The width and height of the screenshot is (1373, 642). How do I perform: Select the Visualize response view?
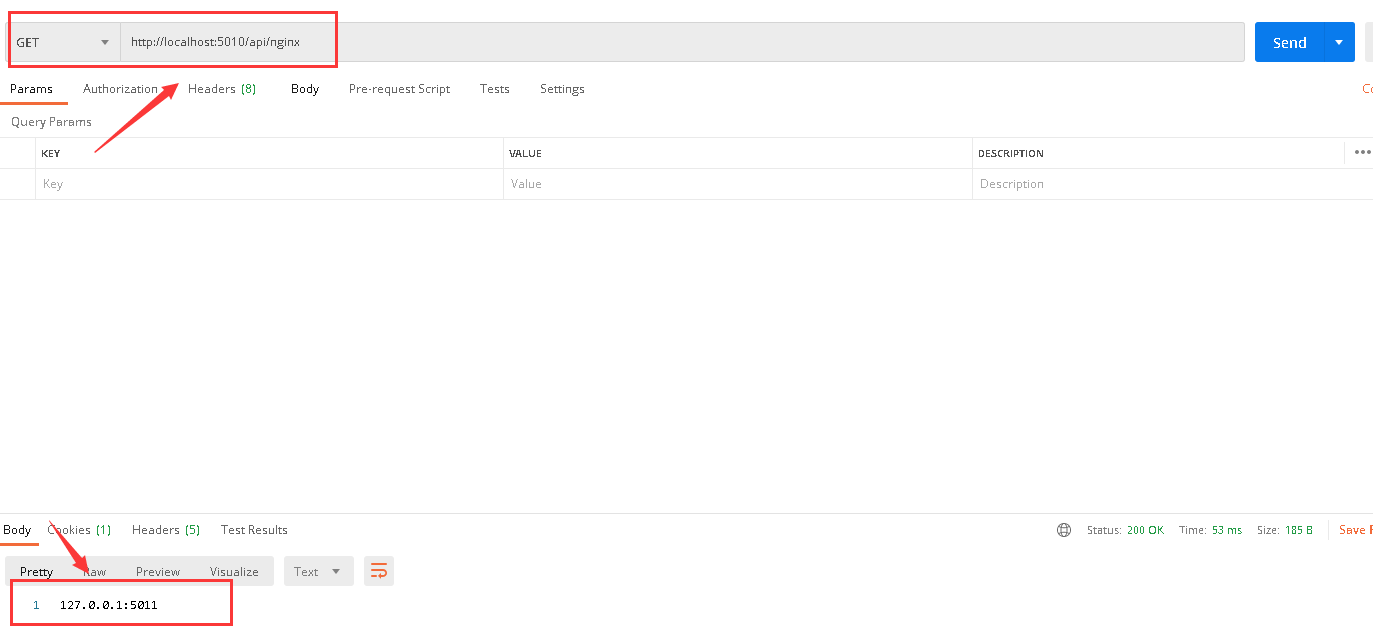(x=234, y=571)
